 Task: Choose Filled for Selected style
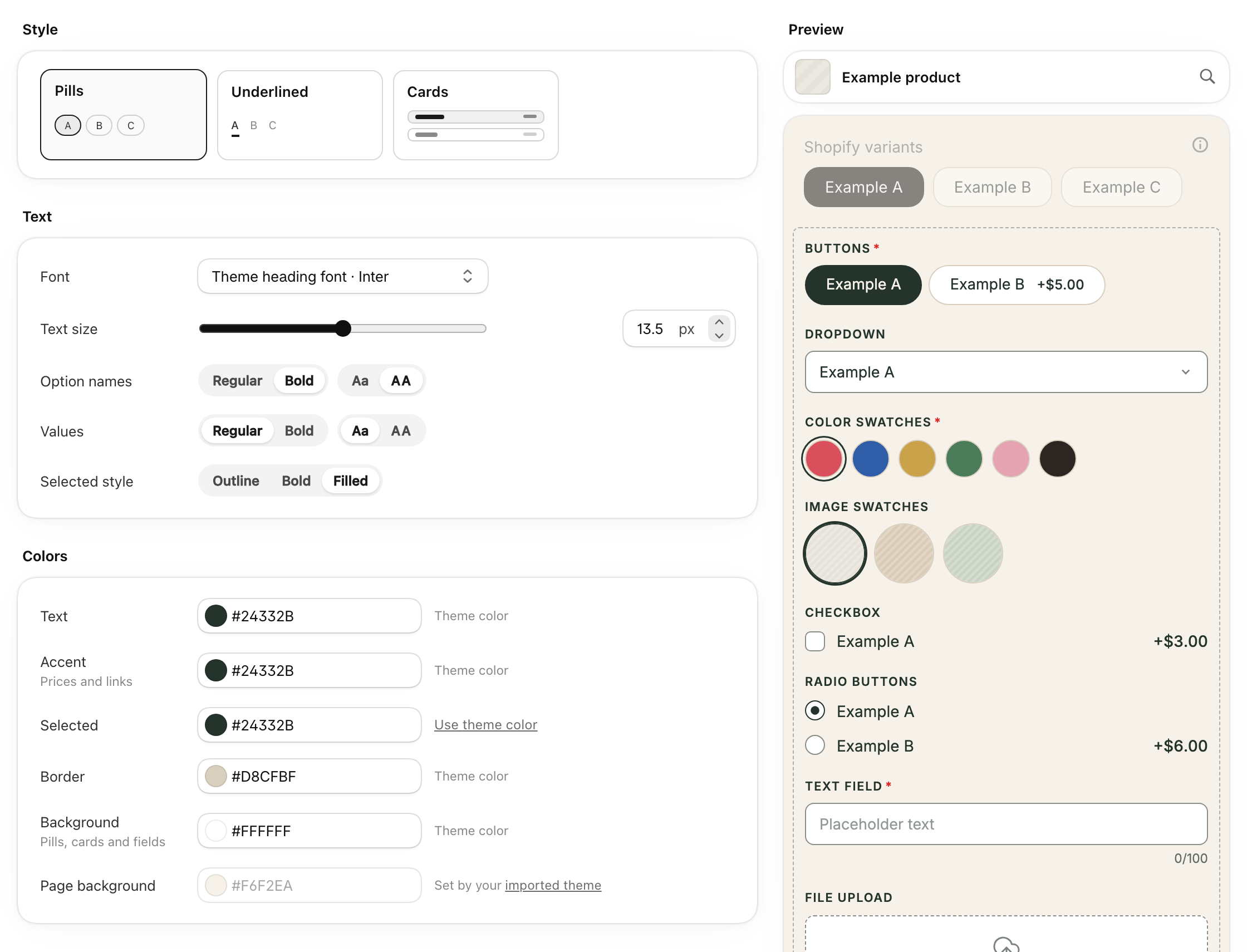[x=350, y=480]
